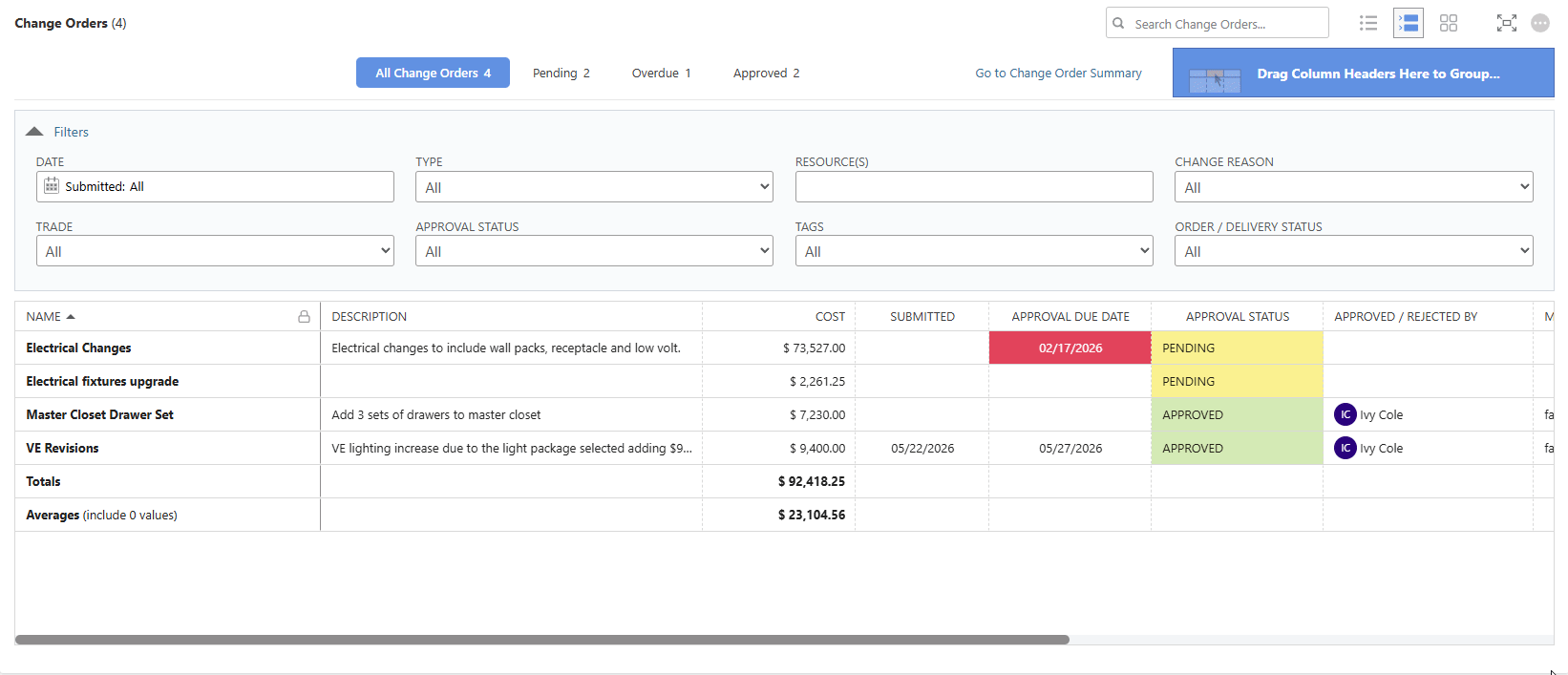Click green APPROVED status of VE Revisions
Screen dimensions: 1568x675
tap(1238, 448)
